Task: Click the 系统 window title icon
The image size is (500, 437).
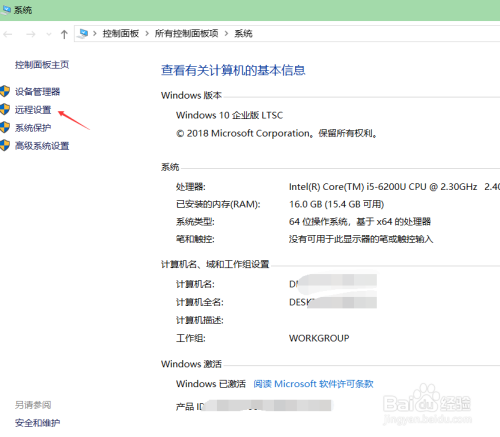Action: [x=6, y=10]
